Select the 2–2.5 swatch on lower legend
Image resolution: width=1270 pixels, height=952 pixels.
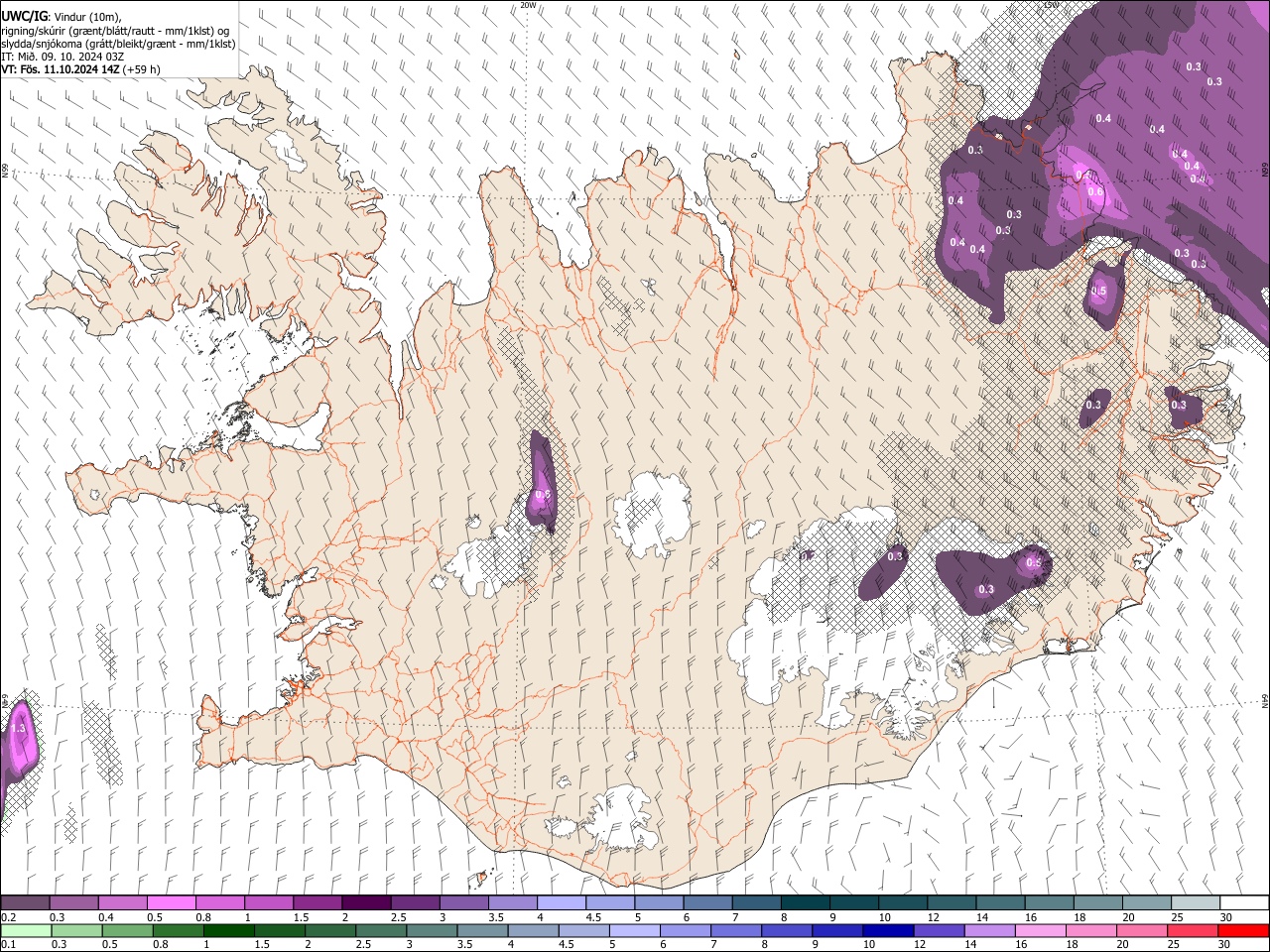pyautogui.click(x=330, y=930)
